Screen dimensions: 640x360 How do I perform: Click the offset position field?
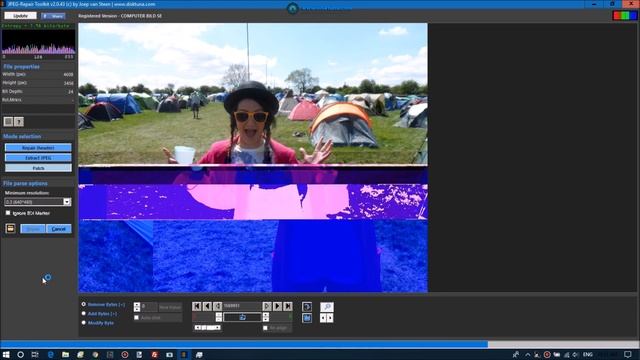coord(242,306)
